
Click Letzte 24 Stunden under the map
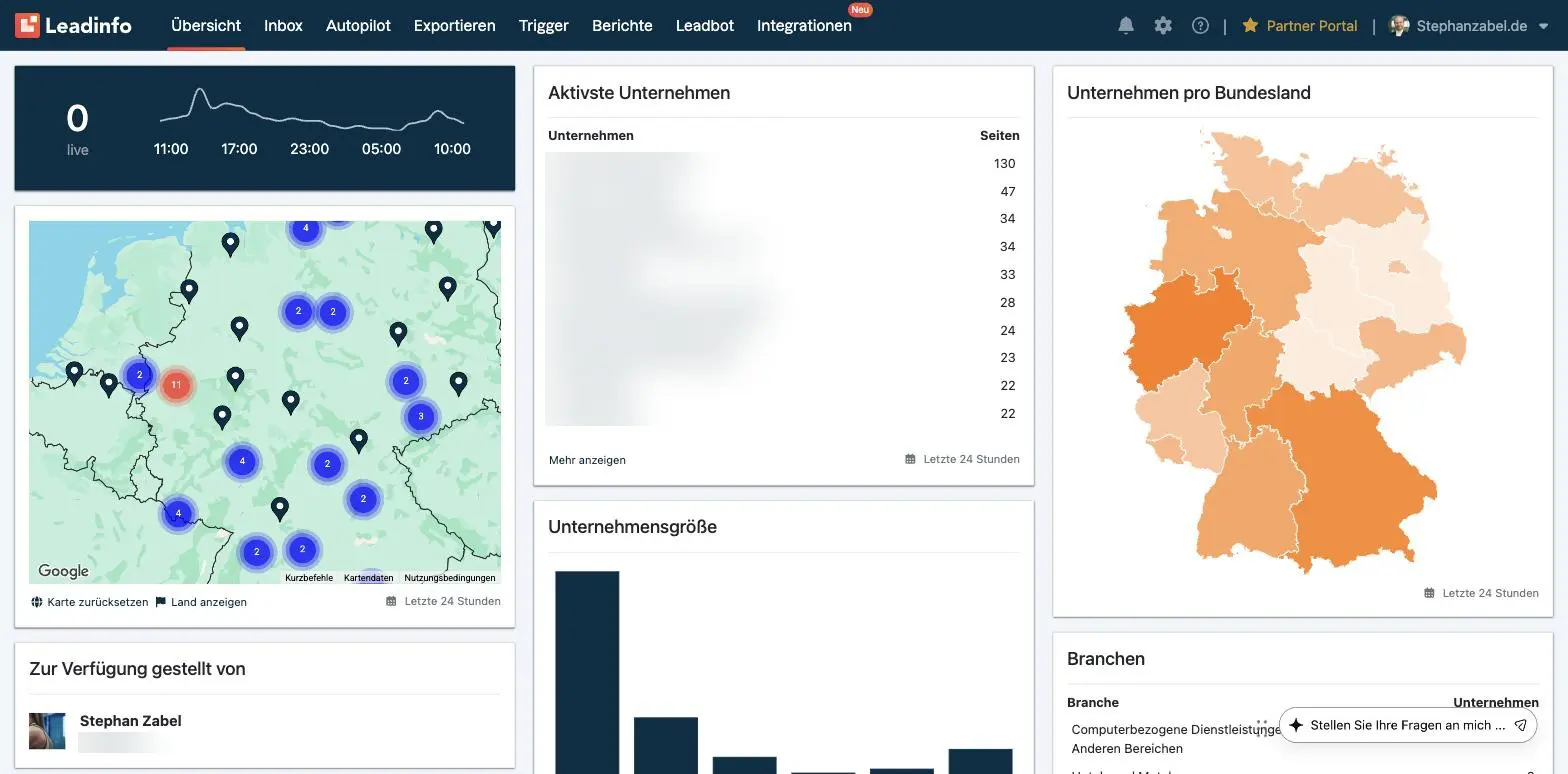click(453, 601)
